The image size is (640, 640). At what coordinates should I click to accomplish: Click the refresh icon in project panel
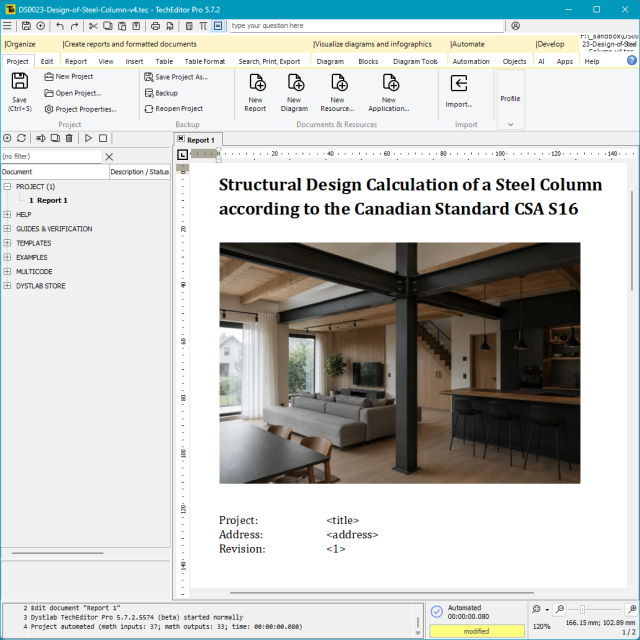tap(21, 138)
